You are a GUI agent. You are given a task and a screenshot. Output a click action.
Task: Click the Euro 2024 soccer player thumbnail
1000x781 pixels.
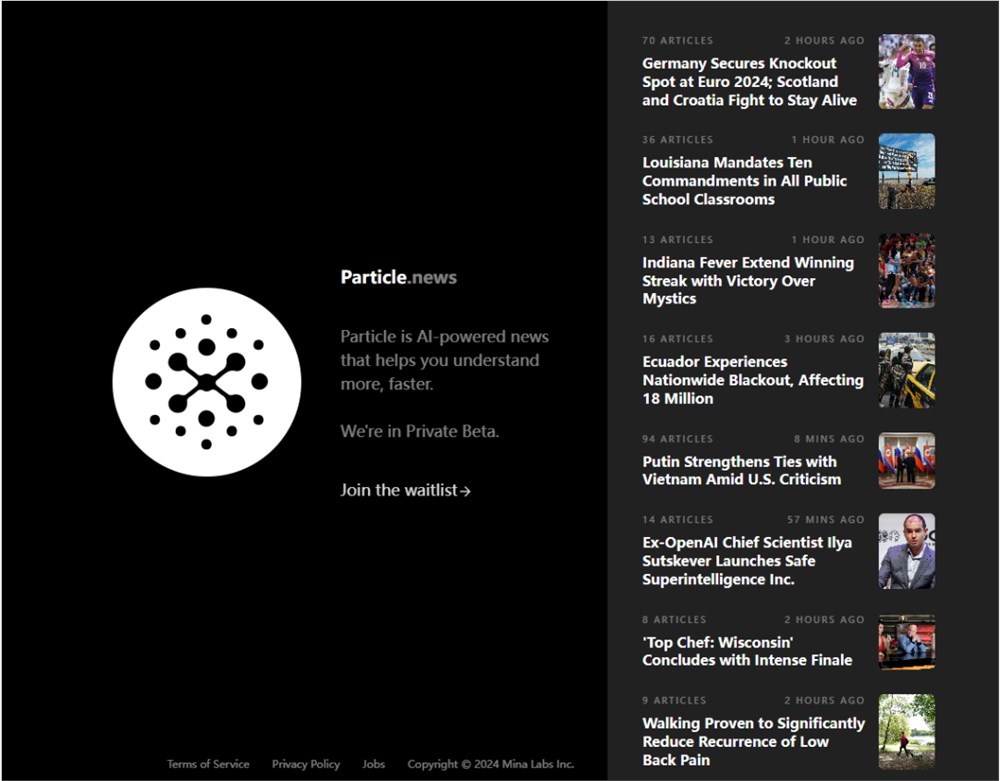tap(906, 71)
